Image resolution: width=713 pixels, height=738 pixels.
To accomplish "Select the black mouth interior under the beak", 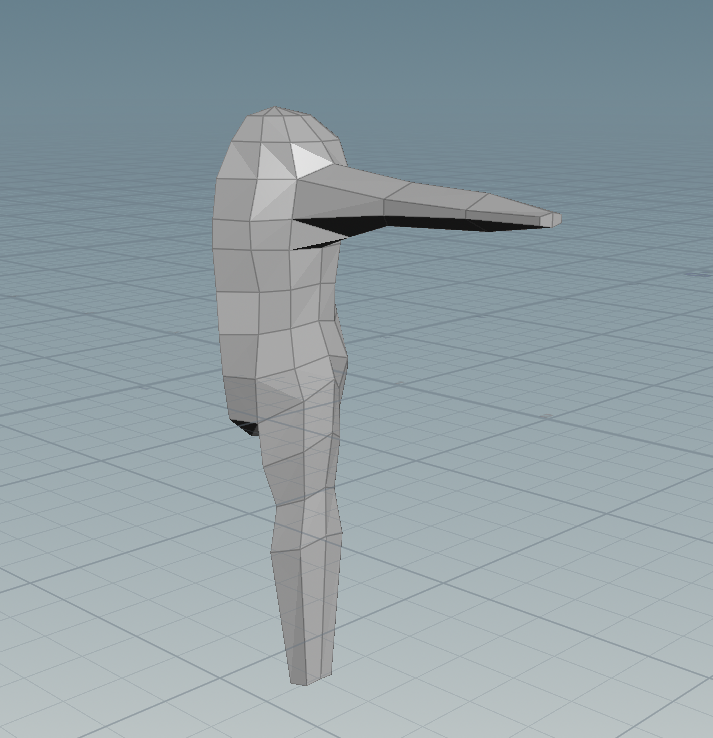I will (x=419, y=225).
